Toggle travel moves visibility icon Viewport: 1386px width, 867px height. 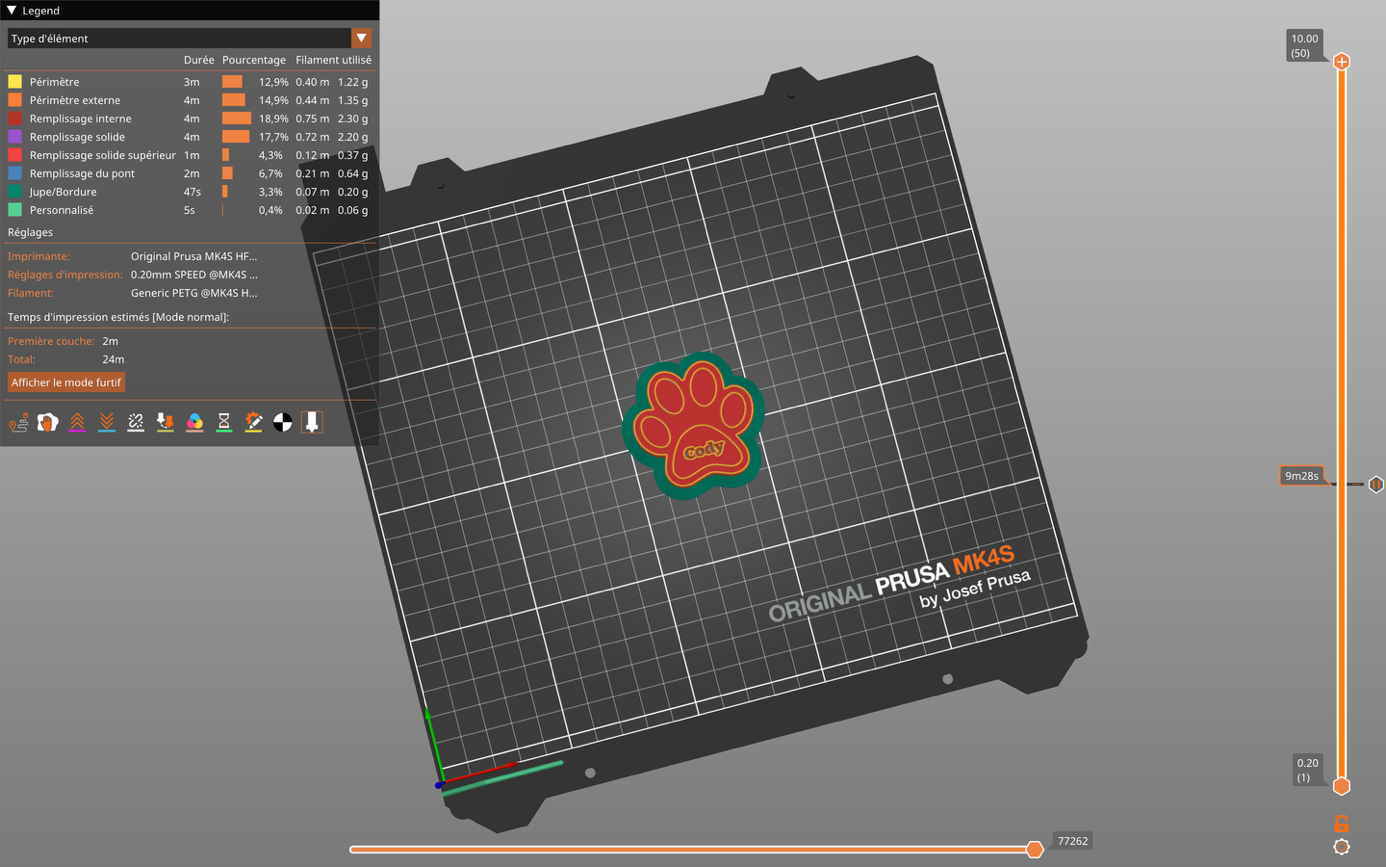18,422
